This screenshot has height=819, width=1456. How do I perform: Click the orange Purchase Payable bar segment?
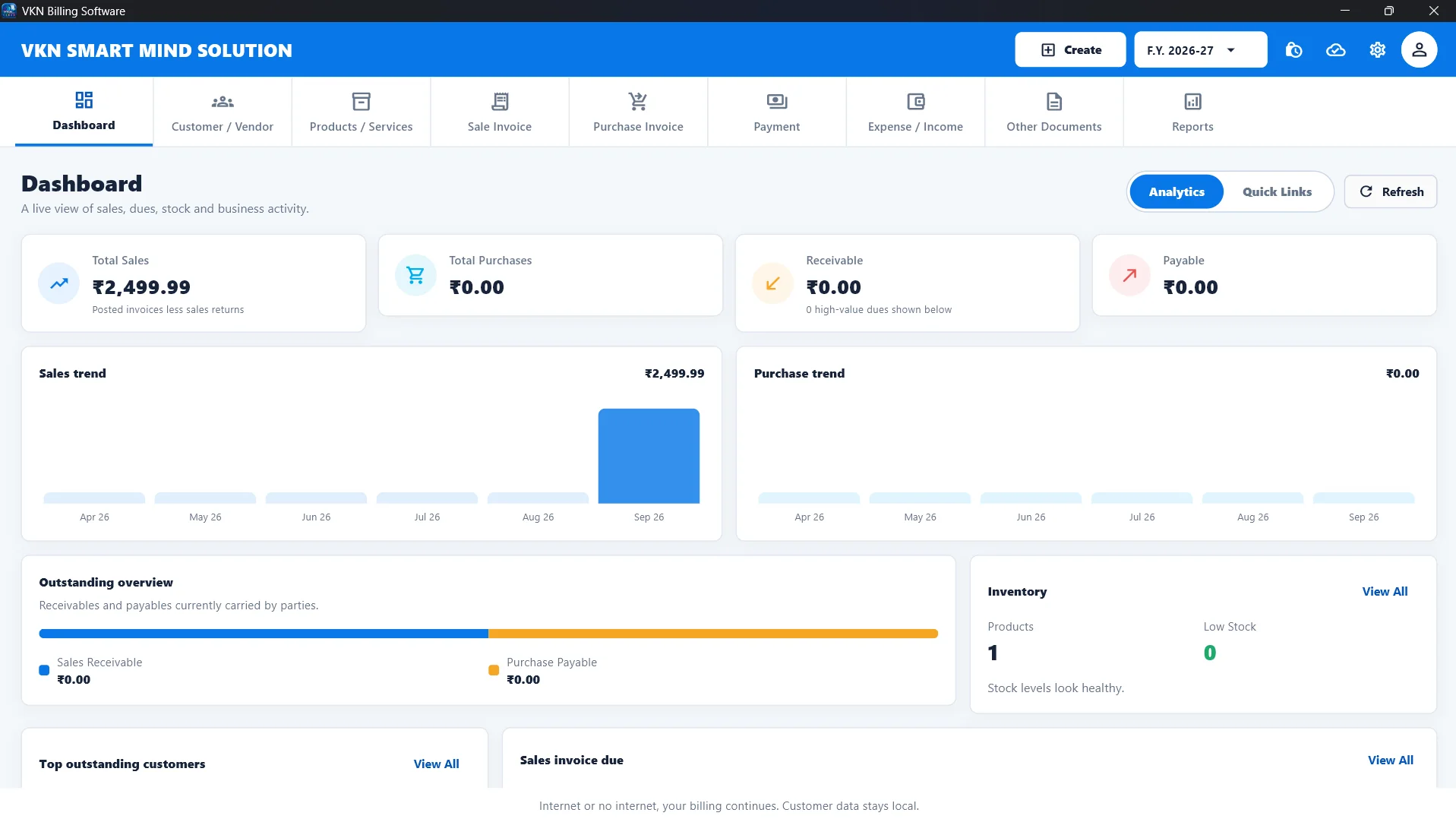pyautogui.click(x=713, y=634)
